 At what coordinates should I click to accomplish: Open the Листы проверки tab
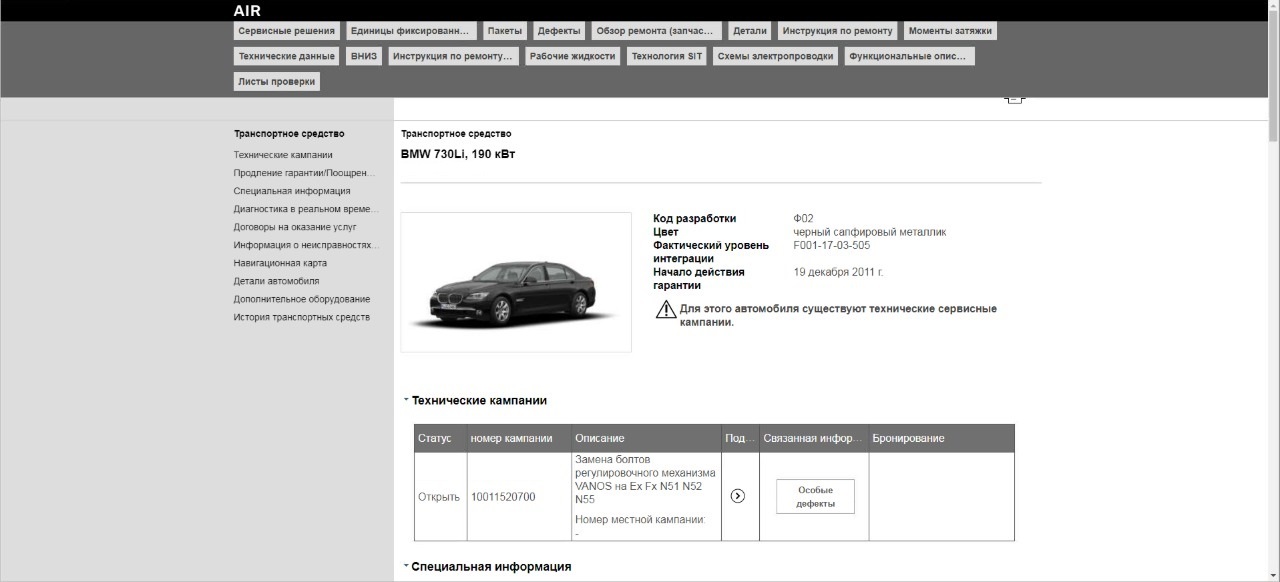tap(277, 82)
